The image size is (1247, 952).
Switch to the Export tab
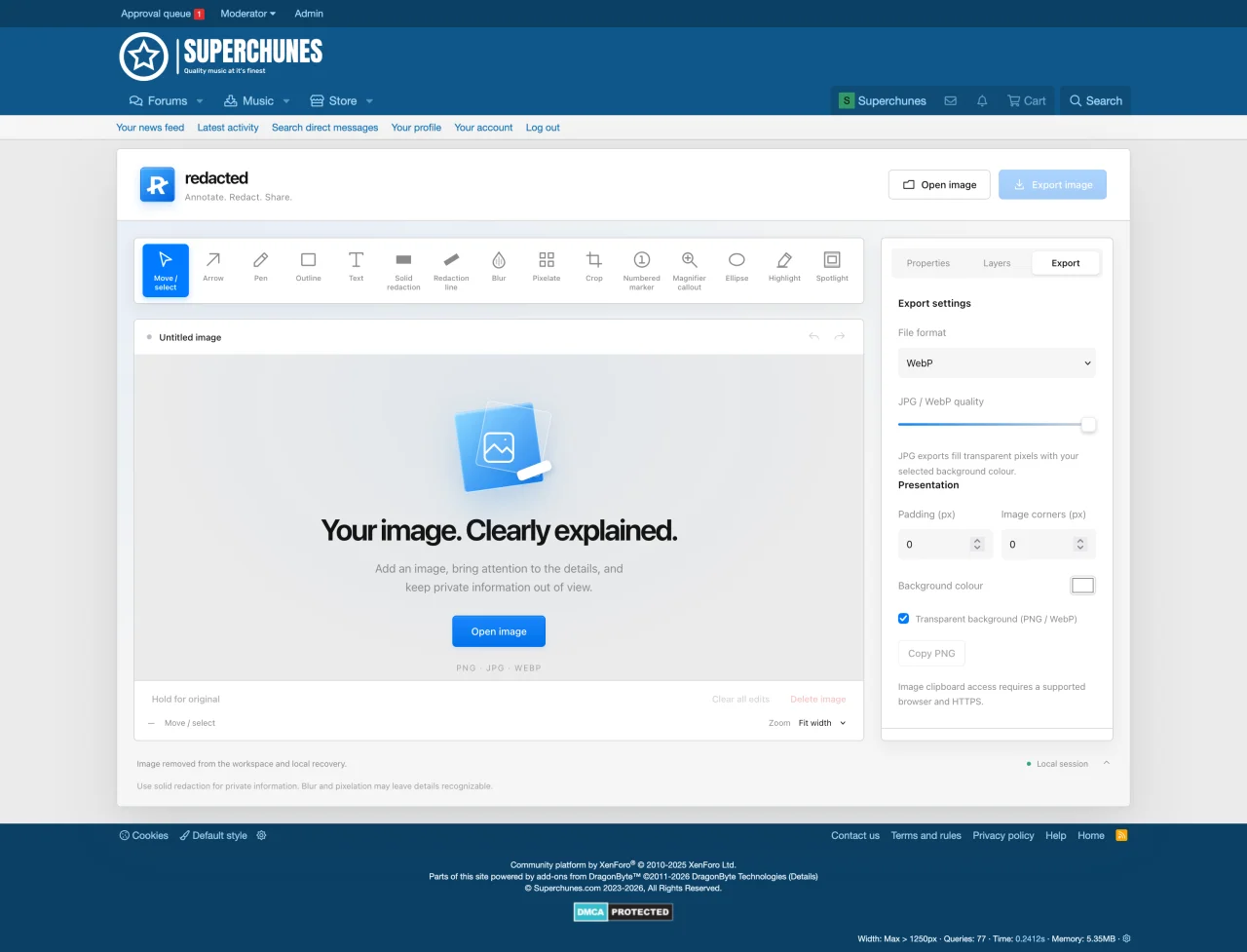point(1066,263)
